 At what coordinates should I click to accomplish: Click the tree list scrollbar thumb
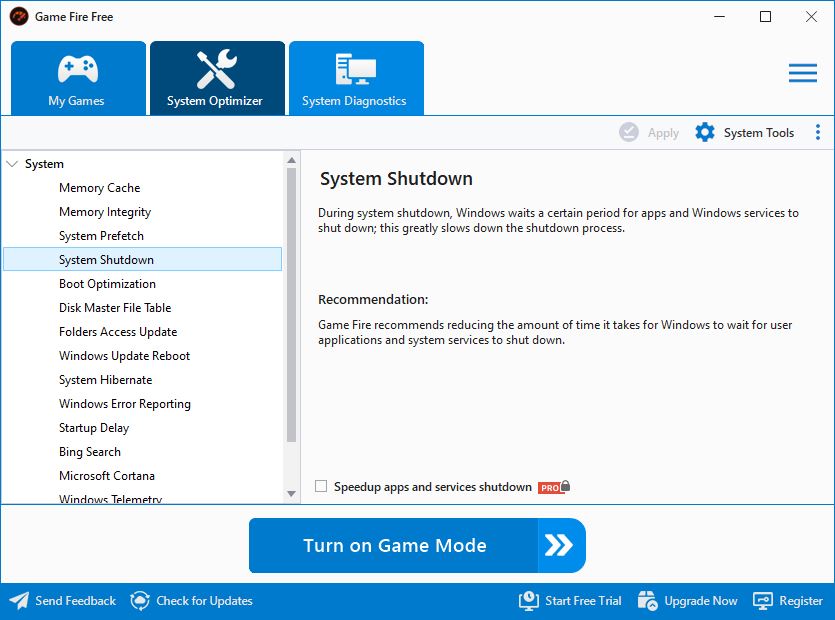click(291, 305)
